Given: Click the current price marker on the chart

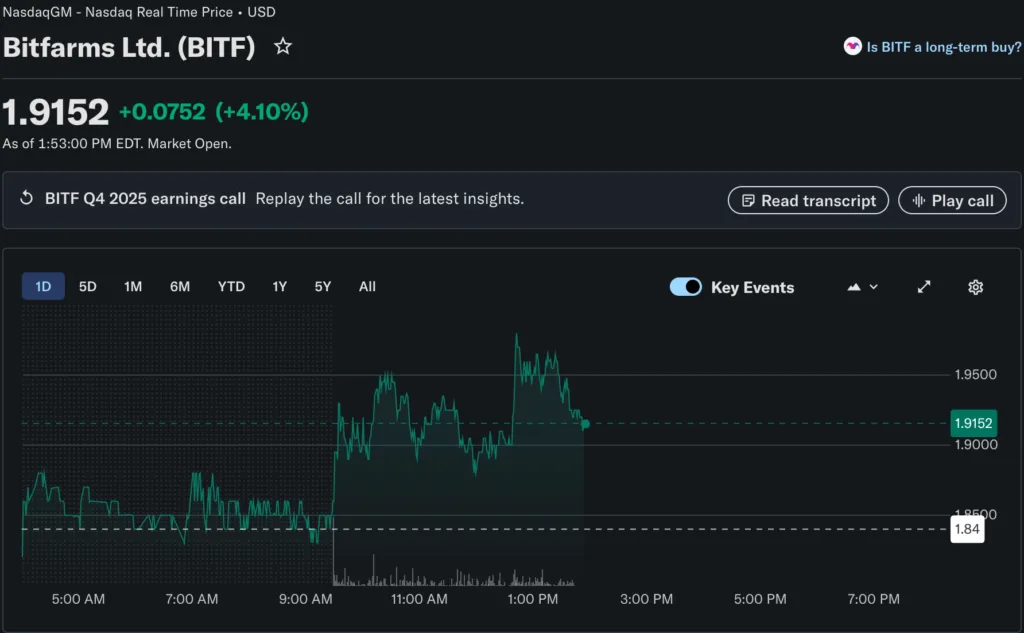Looking at the screenshot, I should (972, 423).
